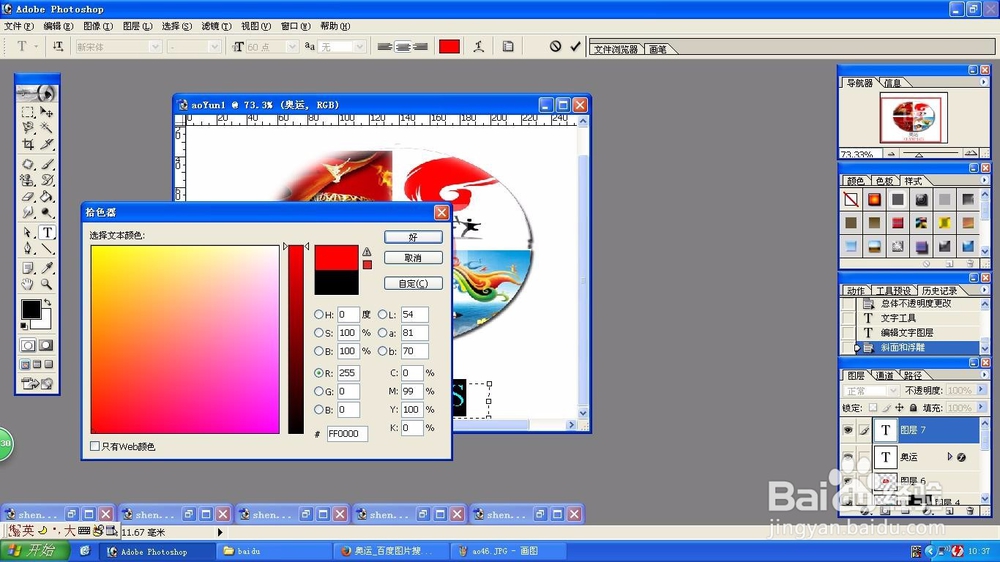Select the Type tool in toolbox
This screenshot has height=562, width=1000.
[47, 232]
